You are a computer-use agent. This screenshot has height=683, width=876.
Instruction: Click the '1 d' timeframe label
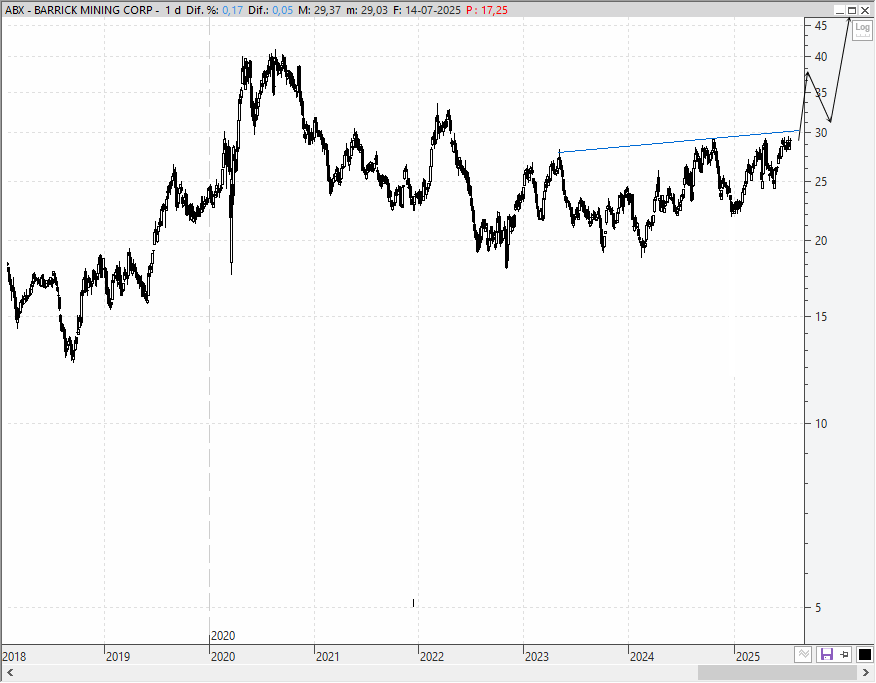tap(173, 10)
